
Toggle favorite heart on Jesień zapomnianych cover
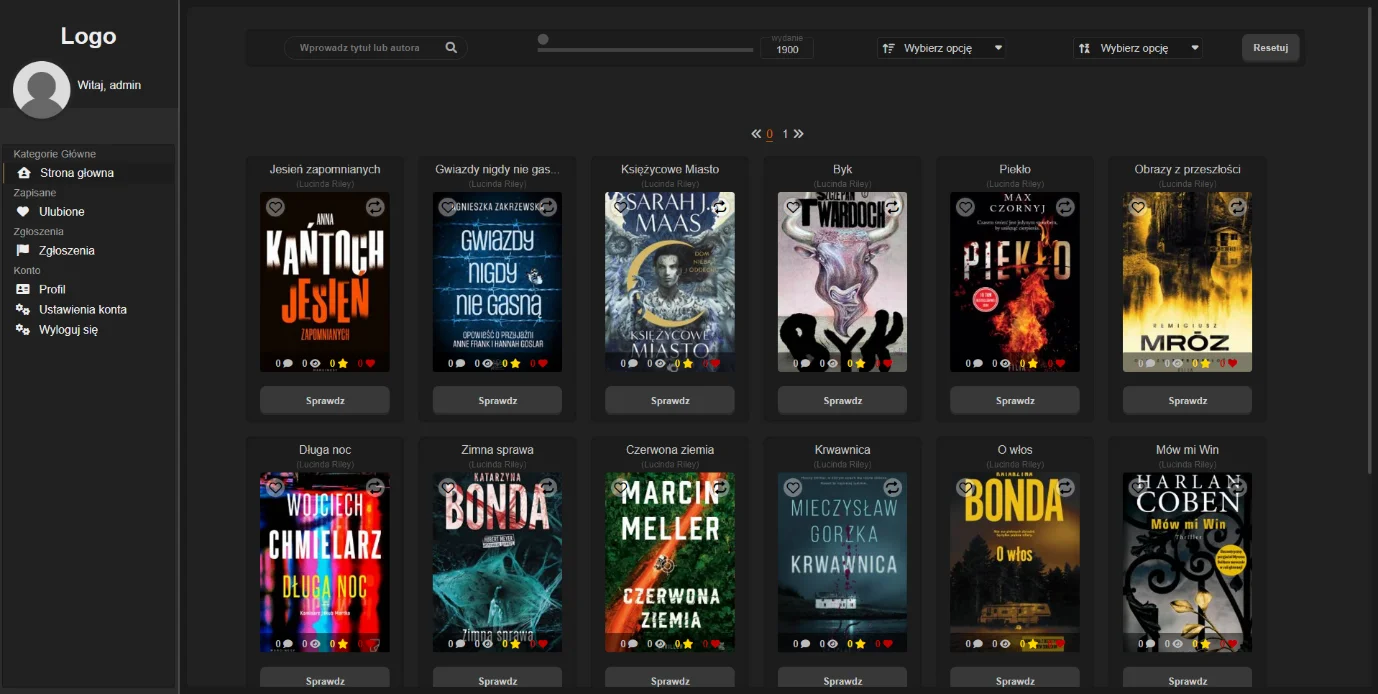(x=275, y=207)
